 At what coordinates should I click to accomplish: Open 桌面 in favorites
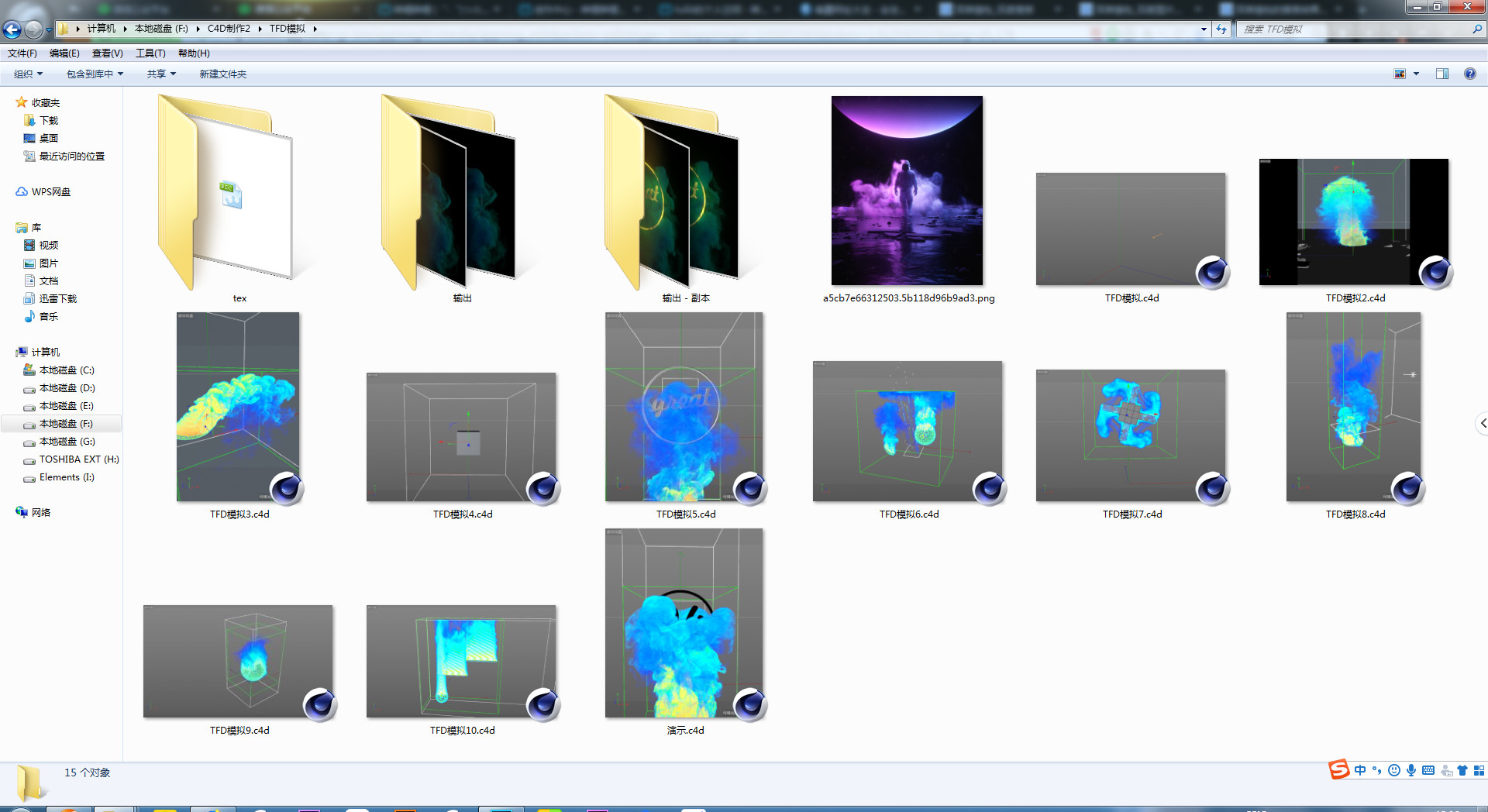pos(49,138)
